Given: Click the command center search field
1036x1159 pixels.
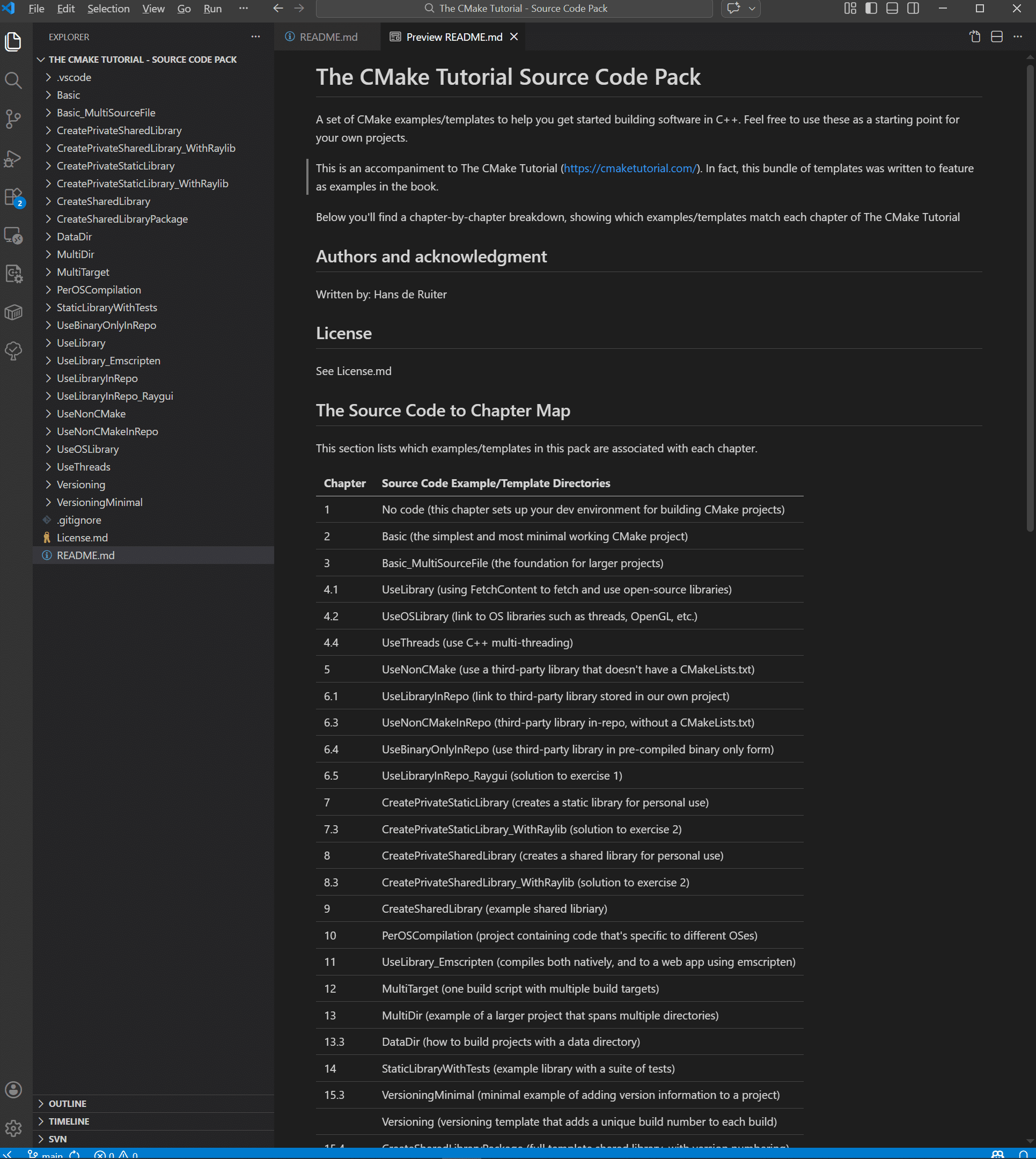Looking at the screenshot, I should [x=515, y=9].
